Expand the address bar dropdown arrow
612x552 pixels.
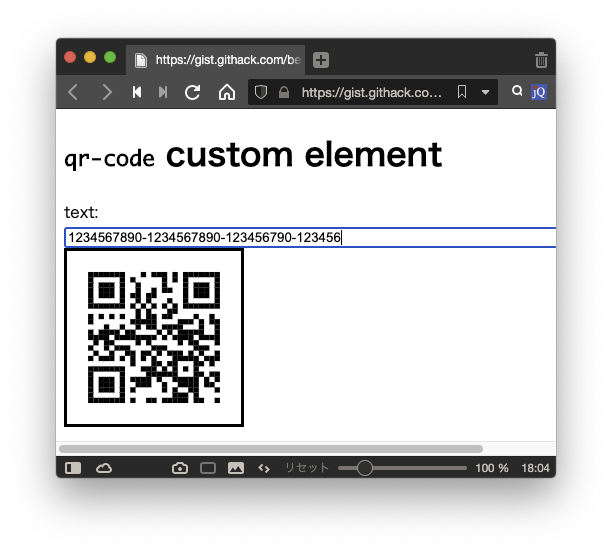pos(485,92)
